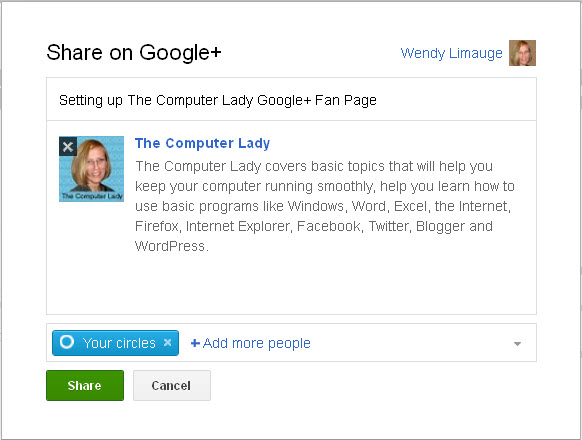Remove the link preview thumbnail with X icon

click(x=68, y=146)
